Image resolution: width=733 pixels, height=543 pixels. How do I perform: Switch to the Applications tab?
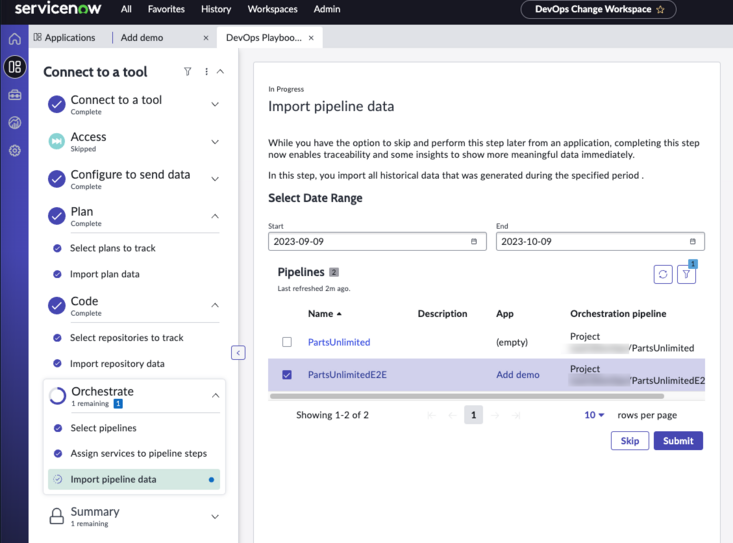pos(65,37)
